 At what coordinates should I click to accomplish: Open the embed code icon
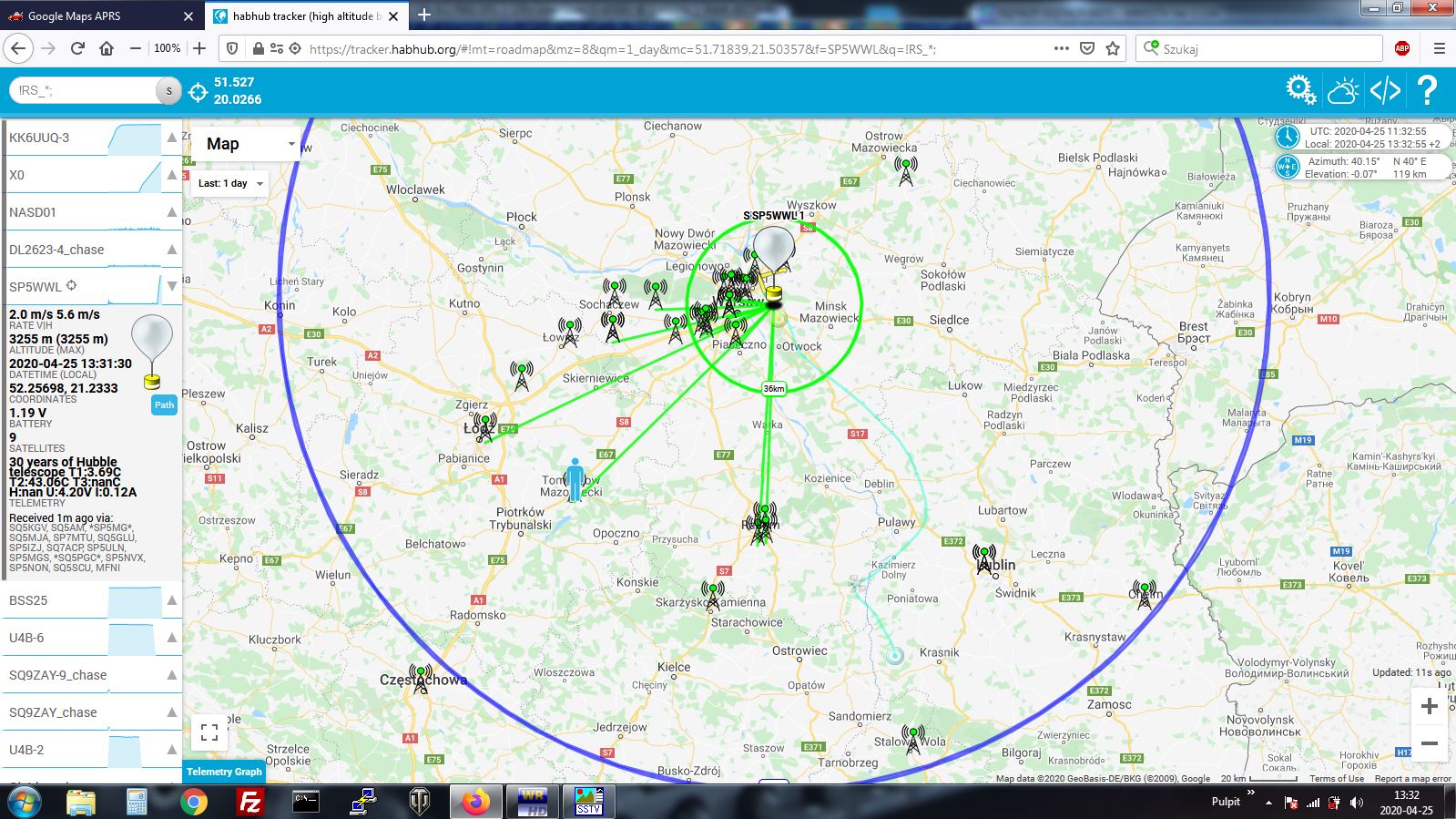pos(1385,90)
